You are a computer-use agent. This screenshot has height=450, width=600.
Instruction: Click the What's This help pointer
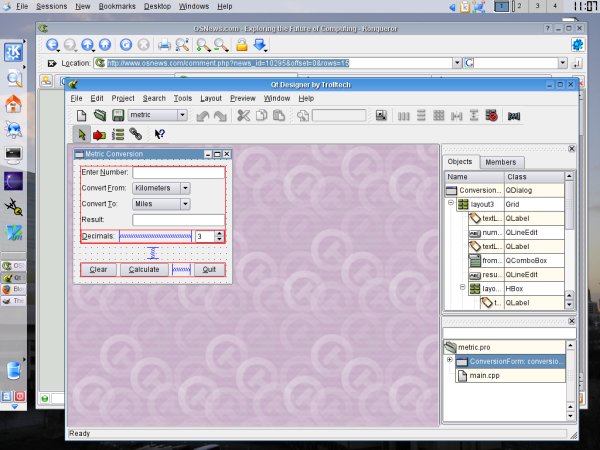click(x=159, y=134)
